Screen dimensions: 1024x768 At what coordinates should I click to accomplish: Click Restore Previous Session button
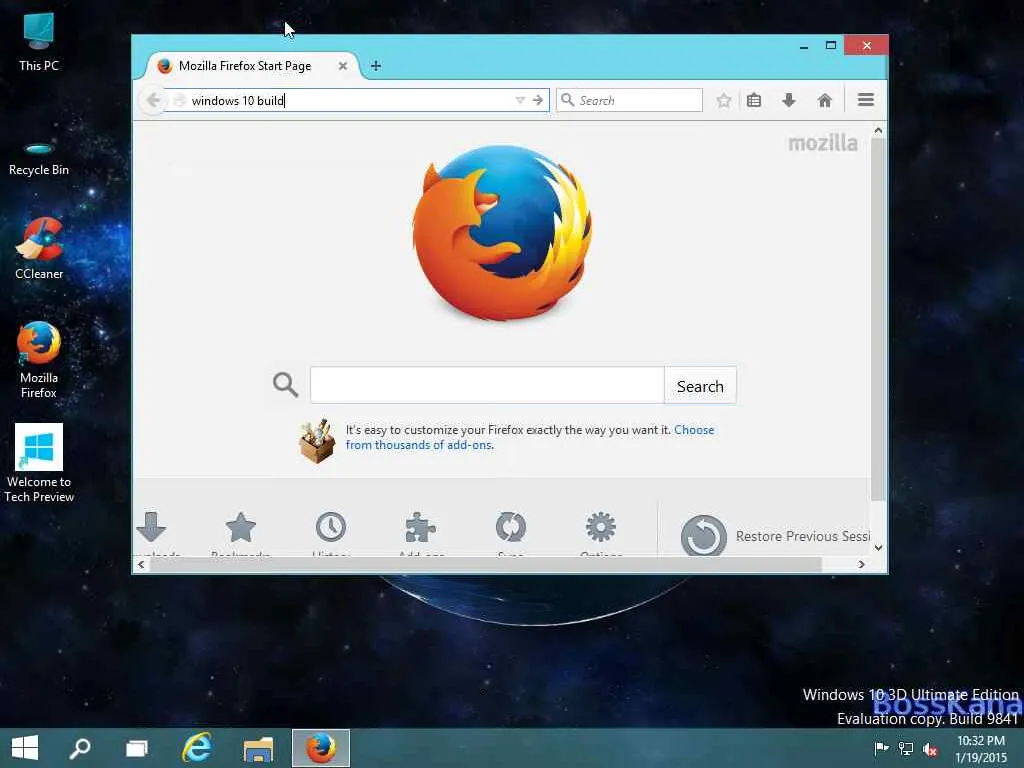coord(775,536)
